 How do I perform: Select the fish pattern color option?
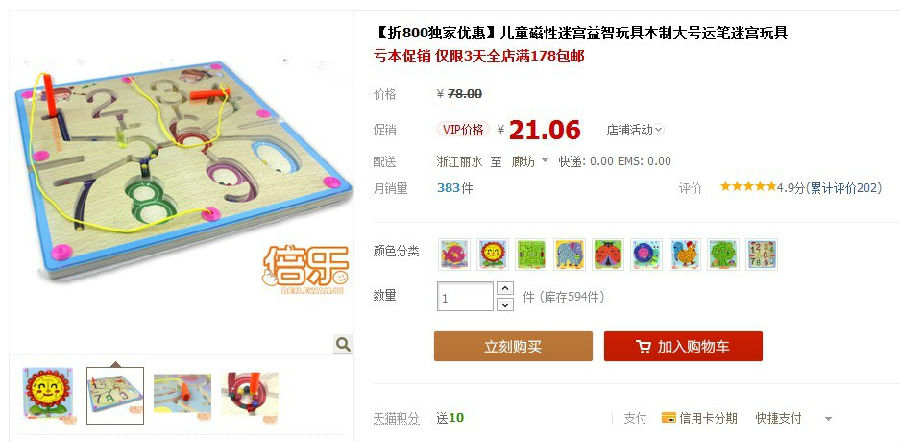click(x=455, y=254)
